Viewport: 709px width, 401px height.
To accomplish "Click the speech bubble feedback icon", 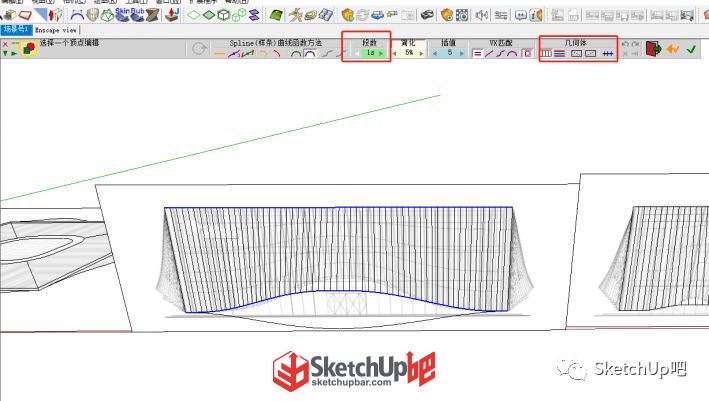I will click(520, 15).
